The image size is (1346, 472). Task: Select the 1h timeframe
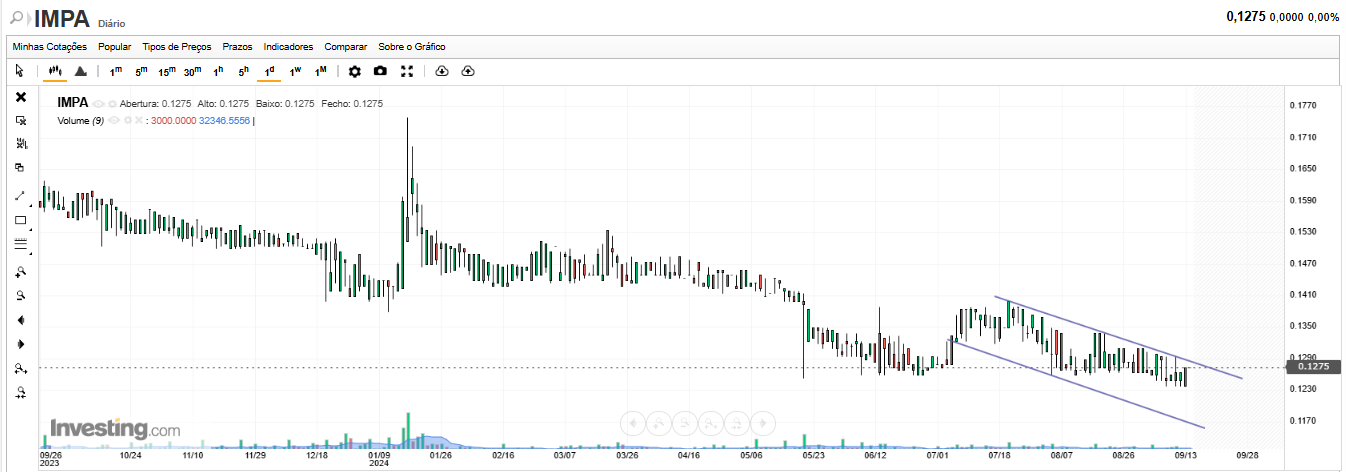pos(218,71)
